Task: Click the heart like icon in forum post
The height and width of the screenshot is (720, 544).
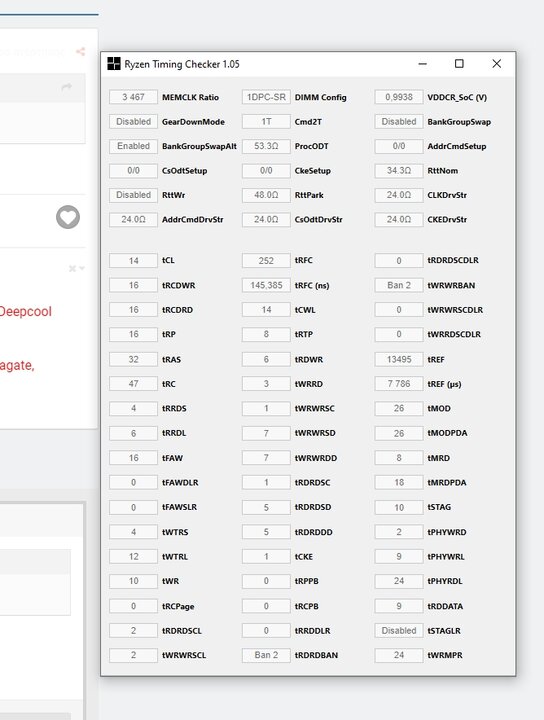Action: pos(68,217)
